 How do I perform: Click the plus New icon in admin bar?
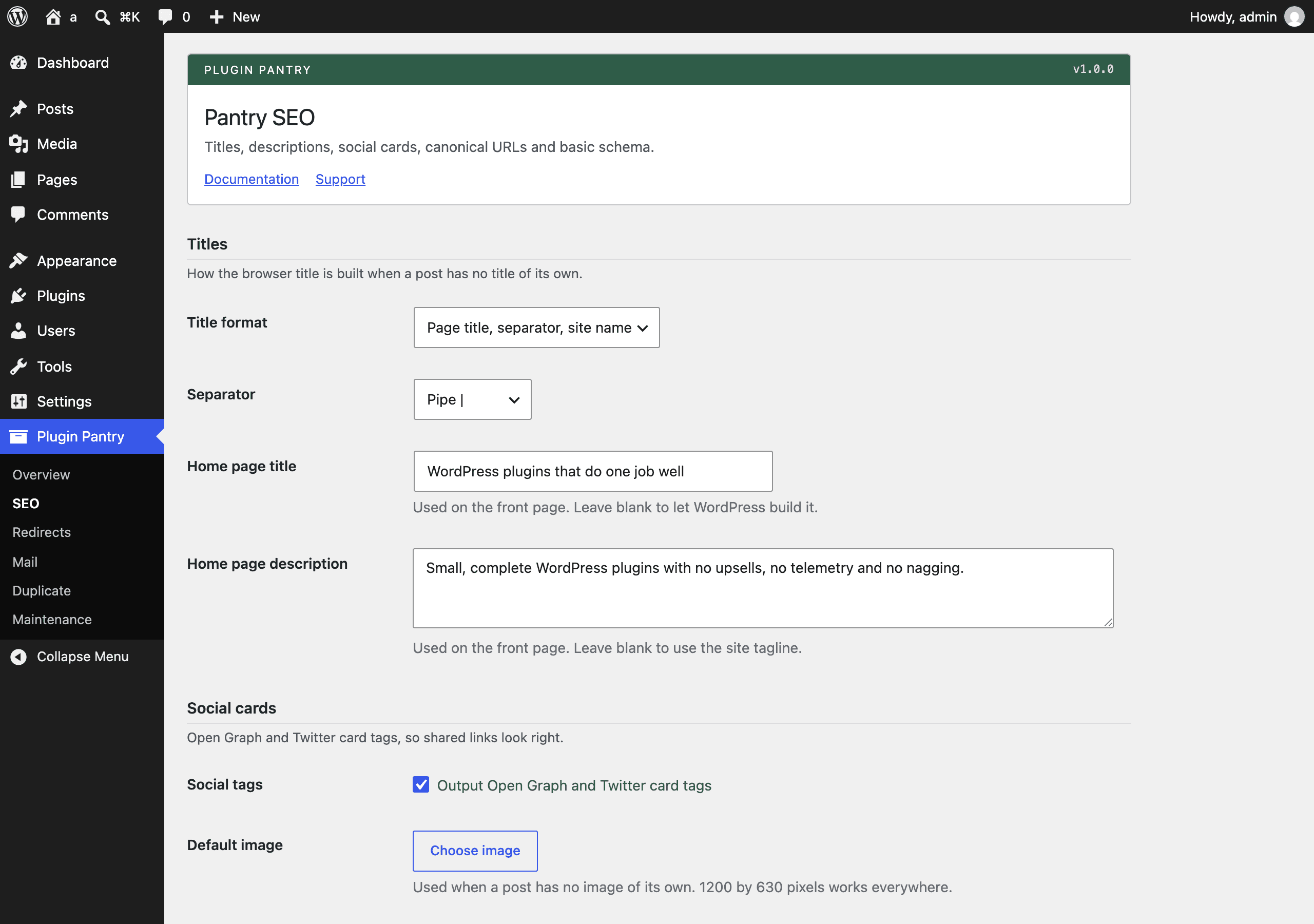point(216,16)
